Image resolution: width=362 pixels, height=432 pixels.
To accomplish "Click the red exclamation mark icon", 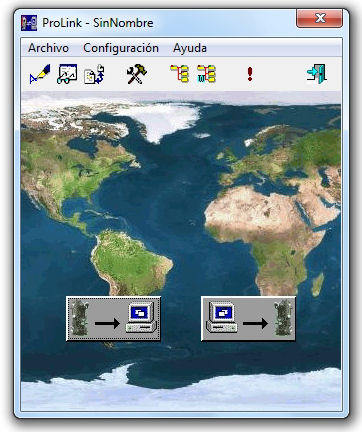I will 250,74.
